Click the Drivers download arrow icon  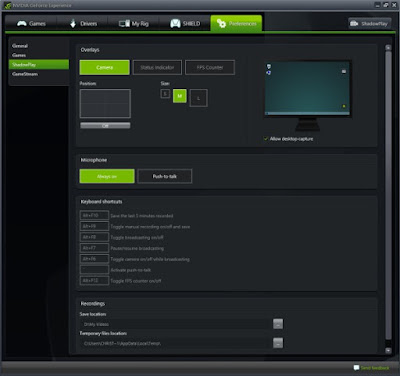pyautogui.click(x=73, y=23)
